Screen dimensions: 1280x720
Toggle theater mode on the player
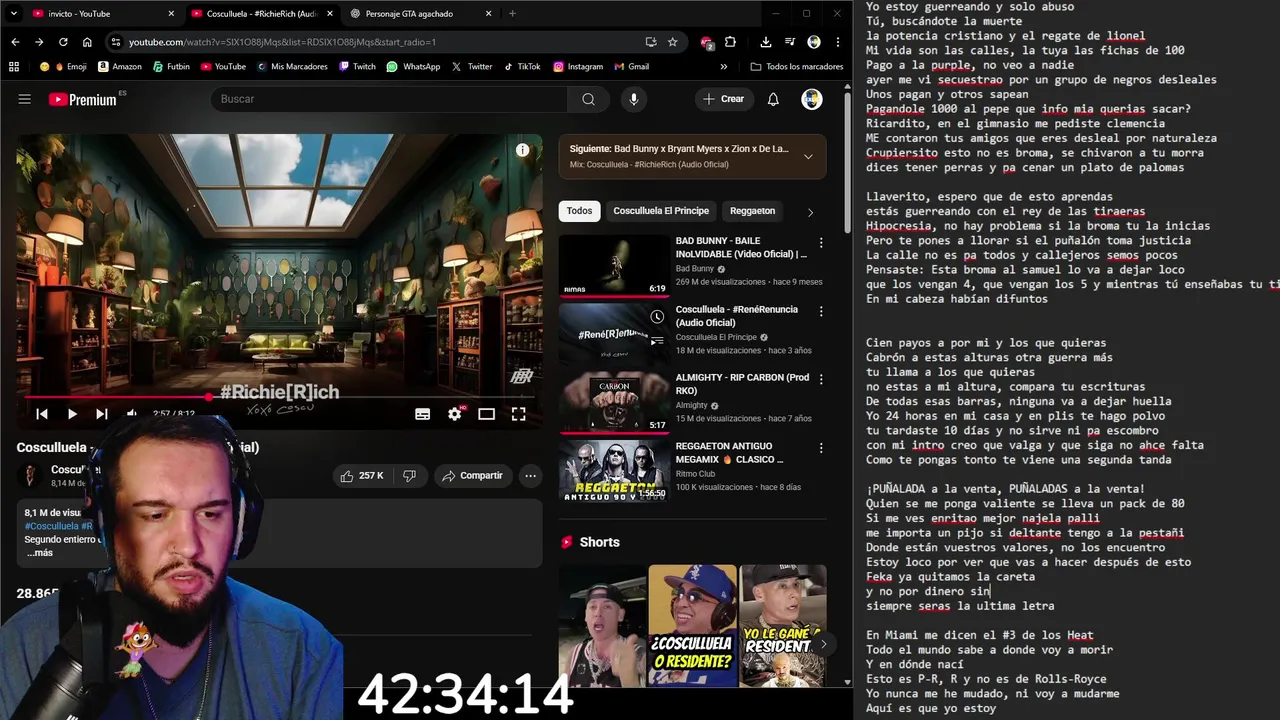487,414
